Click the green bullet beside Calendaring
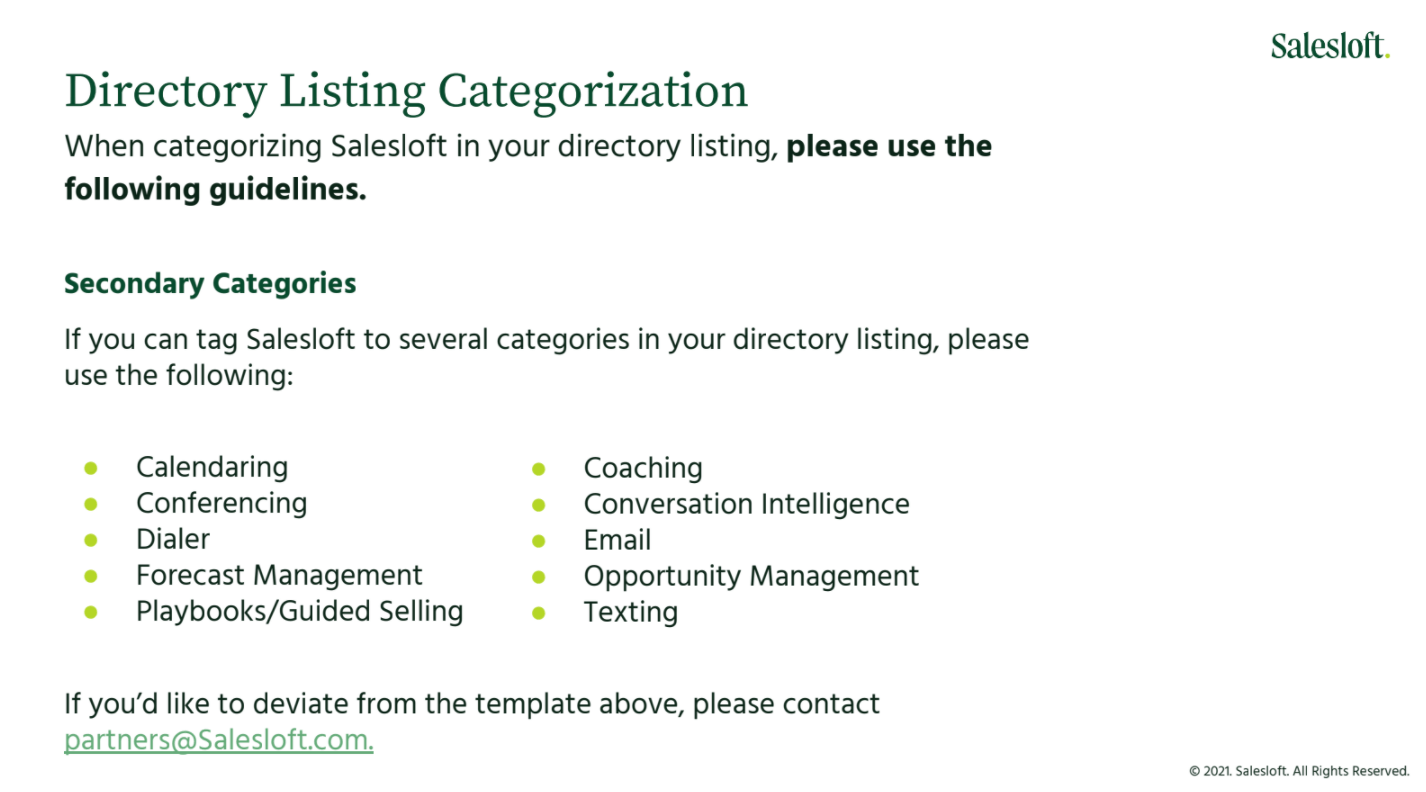1426x792 pixels. (91, 467)
